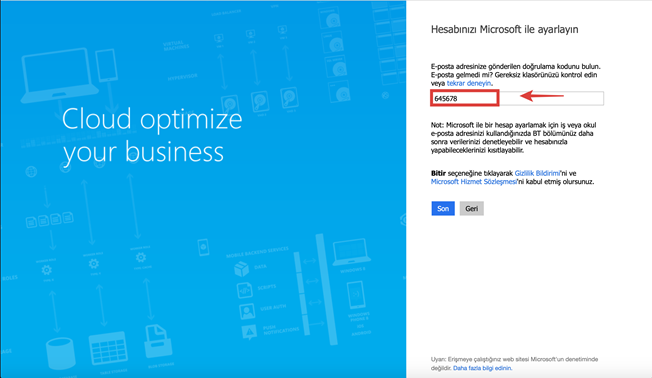Click the gray Geri back button
The height and width of the screenshot is (378, 652).
472,208
